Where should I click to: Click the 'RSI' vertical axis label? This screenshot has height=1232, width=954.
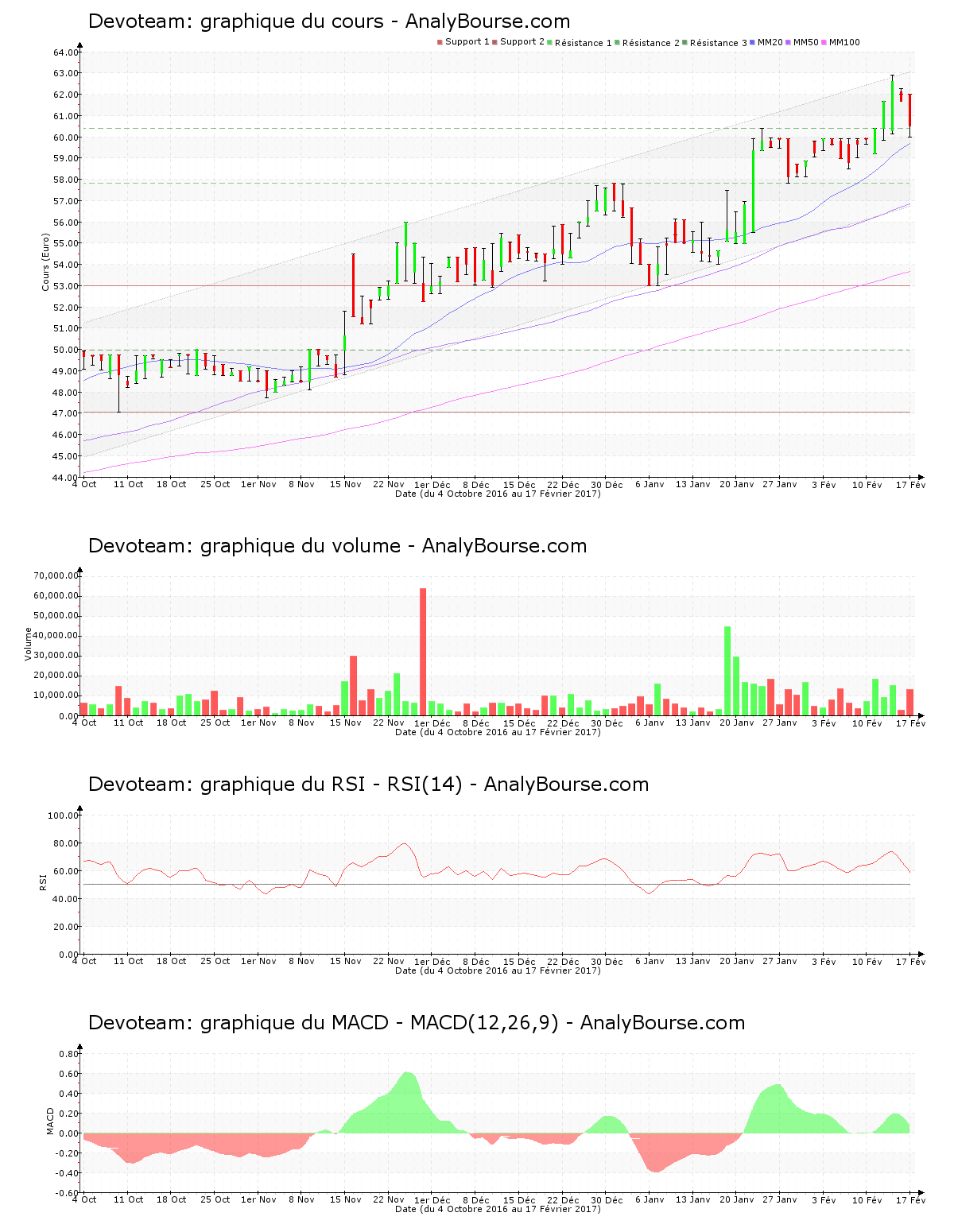coord(43,881)
